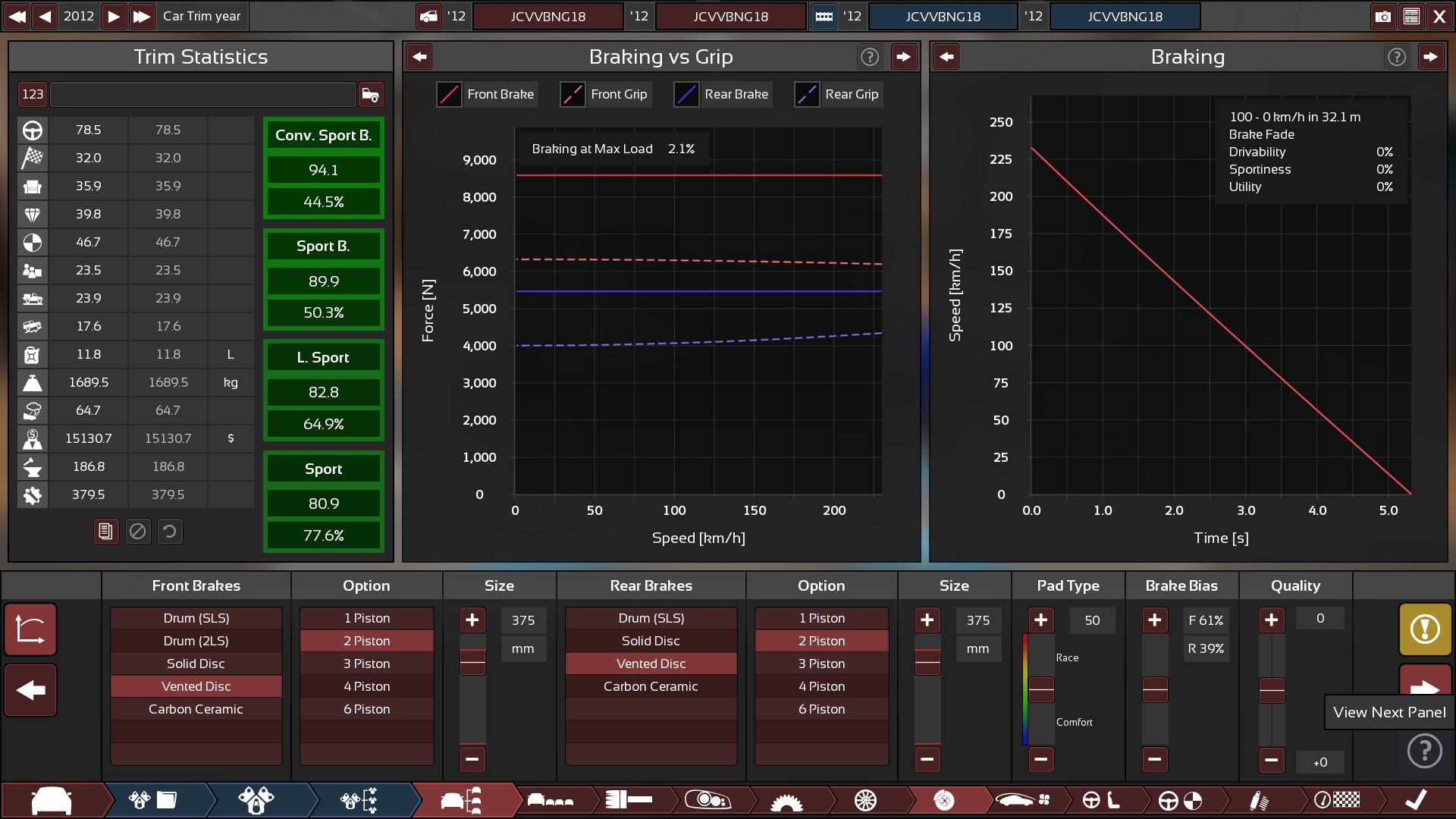The image size is (1456, 819).
Task: Click the engine family icon in top bar
Action: [x=824, y=16]
